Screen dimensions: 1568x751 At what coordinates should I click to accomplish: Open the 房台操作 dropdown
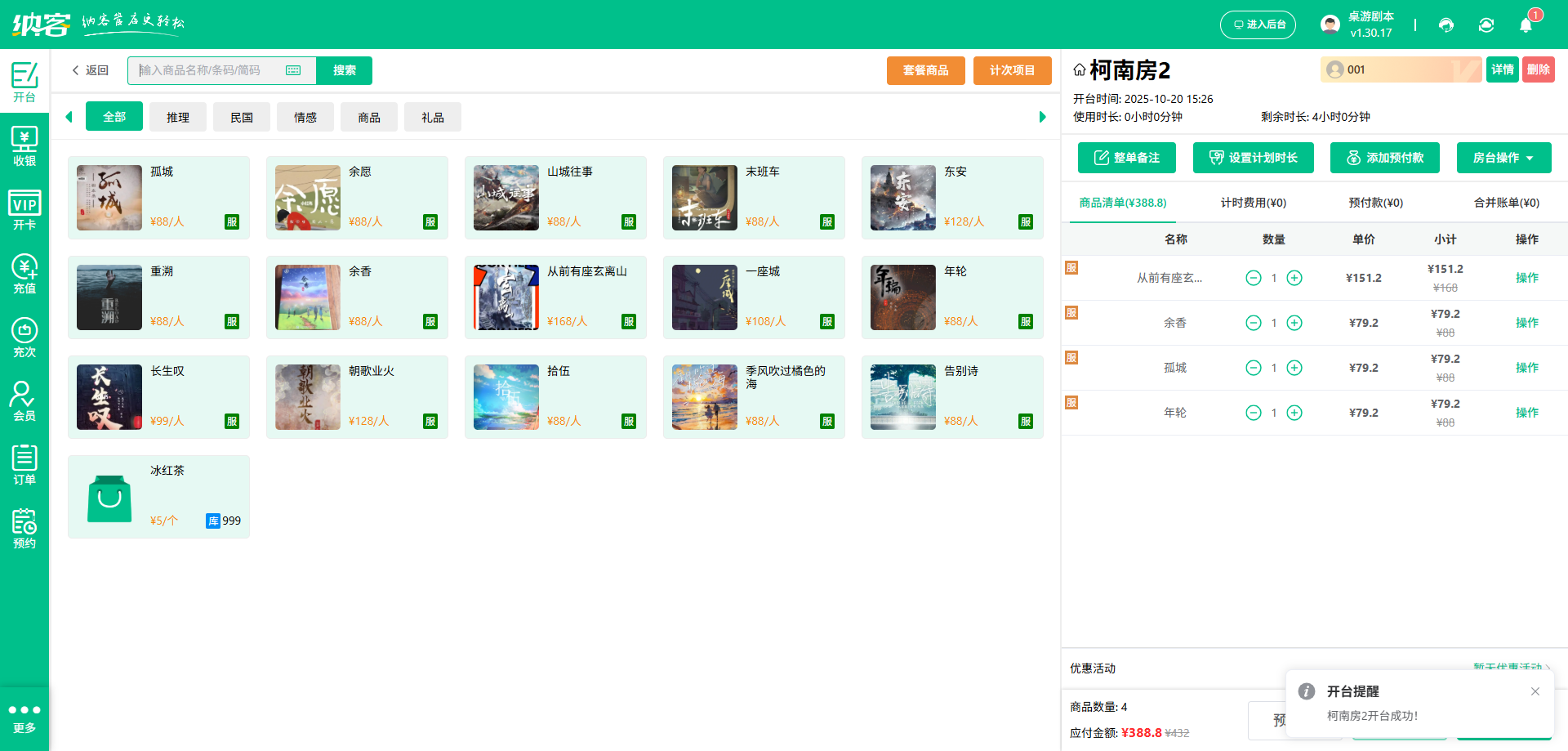tap(1503, 157)
